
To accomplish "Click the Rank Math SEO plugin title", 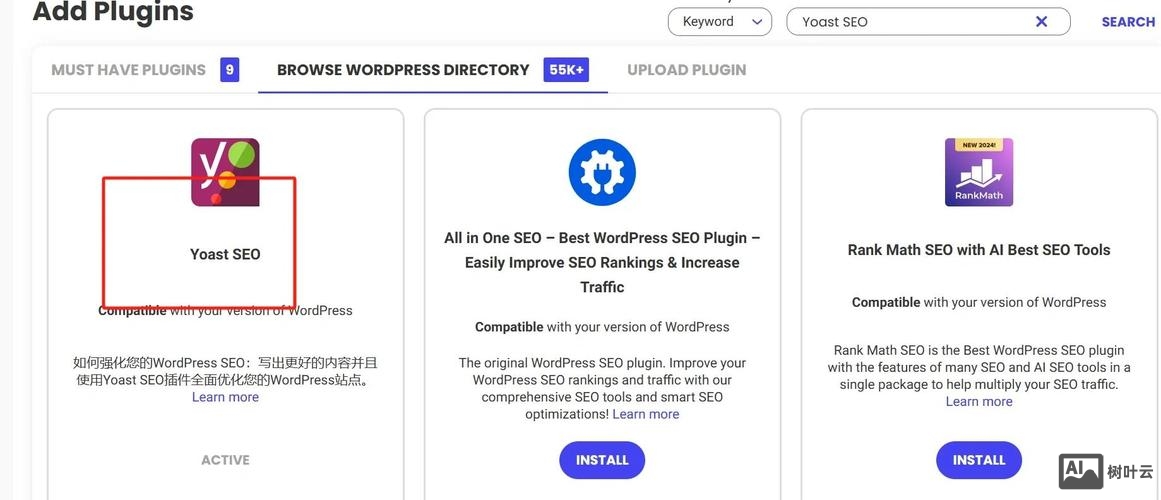I will [979, 250].
